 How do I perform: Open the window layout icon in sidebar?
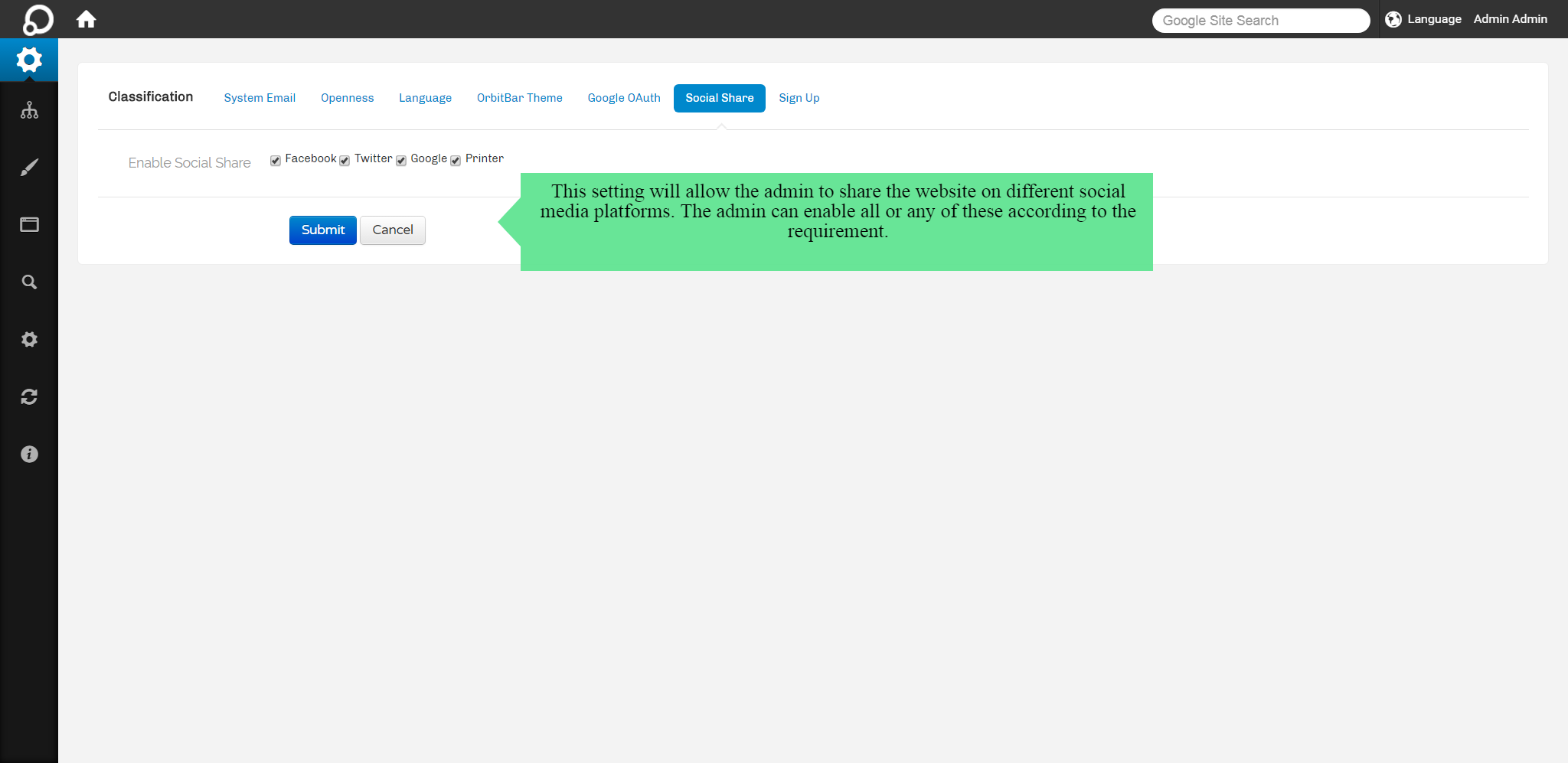tap(29, 224)
